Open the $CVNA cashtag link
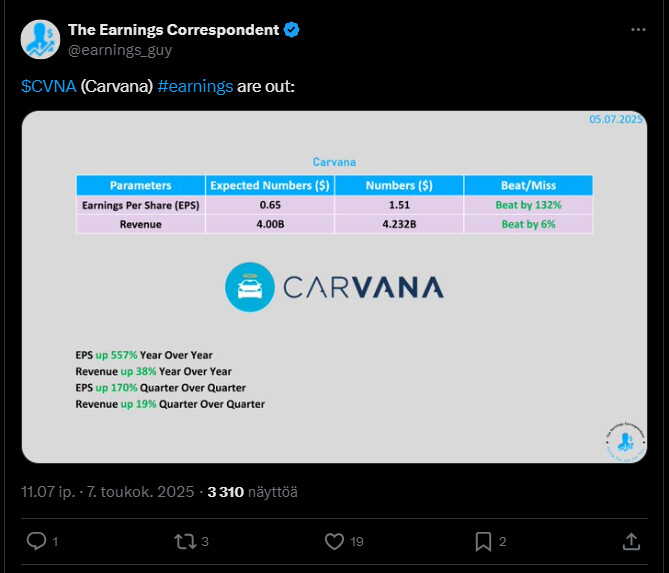The height and width of the screenshot is (573, 669). click(48, 86)
